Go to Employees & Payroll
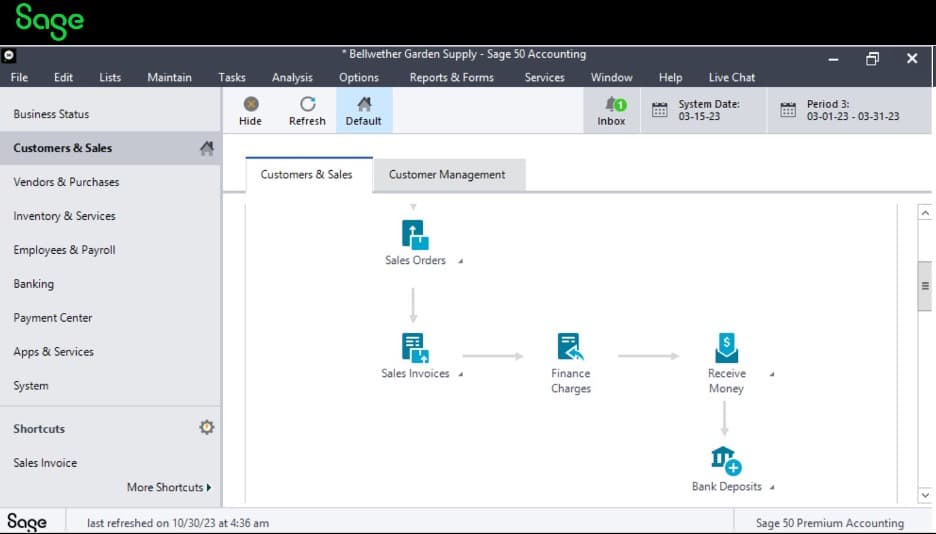The image size is (936, 534). [x=110, y=250]
